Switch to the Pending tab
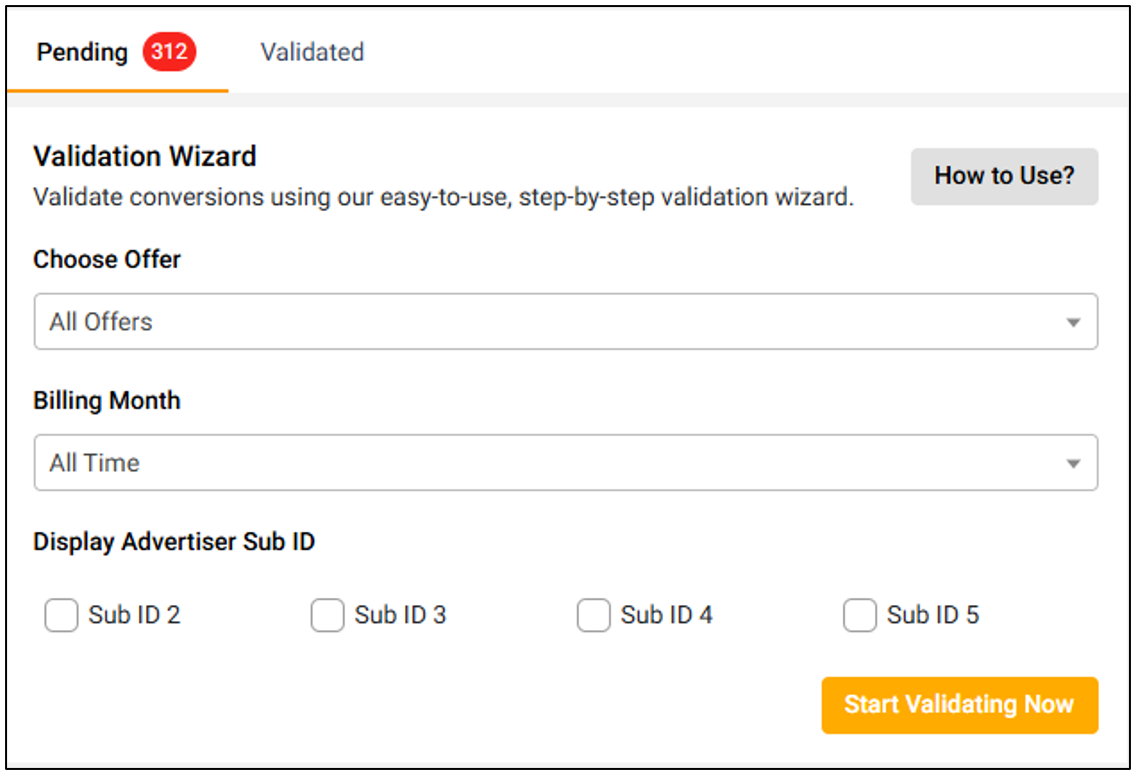Screen dimensions: 1136x776 pos(83,52)
